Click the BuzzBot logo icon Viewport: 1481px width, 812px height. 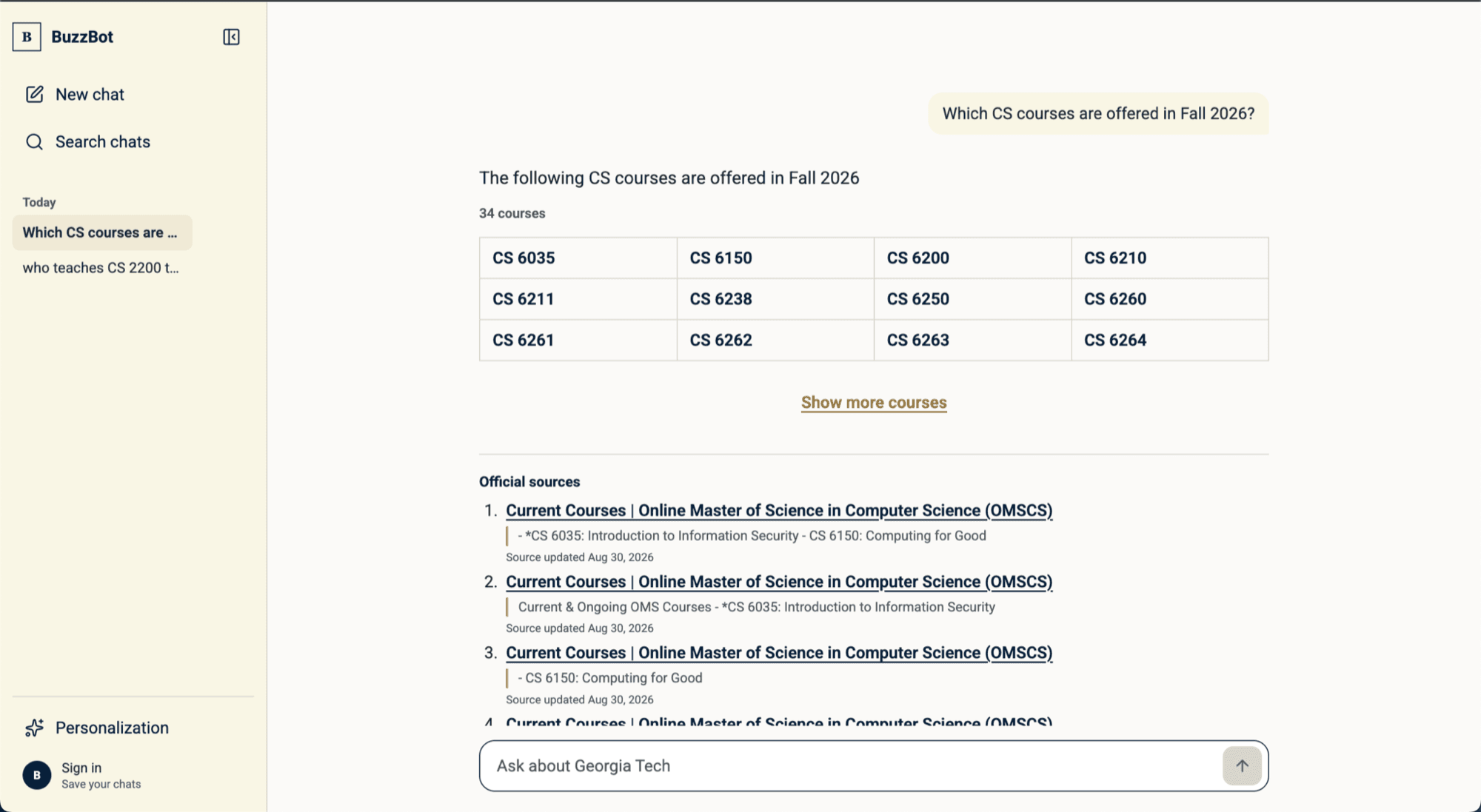27,37
